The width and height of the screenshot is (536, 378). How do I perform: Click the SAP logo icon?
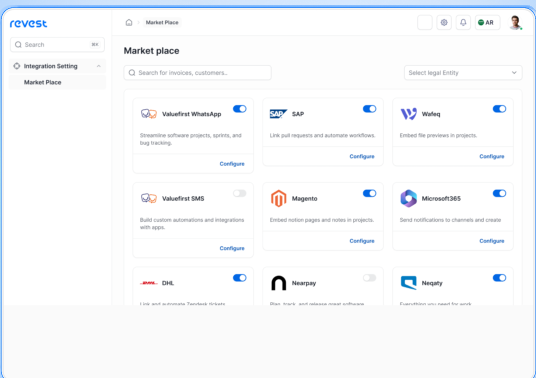pyautogui.click(x=278, y=114)
